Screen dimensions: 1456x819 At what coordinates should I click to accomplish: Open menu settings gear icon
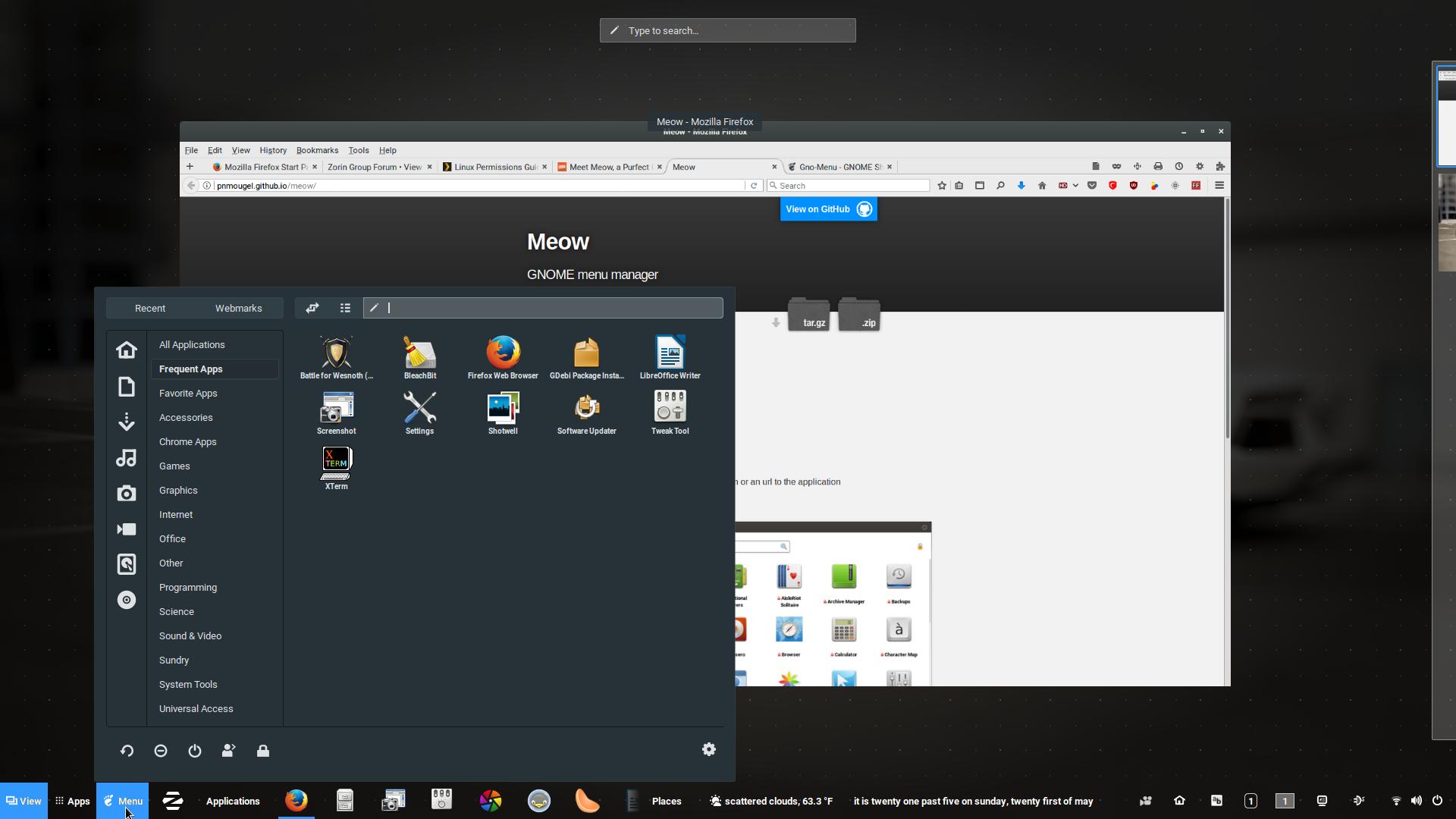(708, 749)
